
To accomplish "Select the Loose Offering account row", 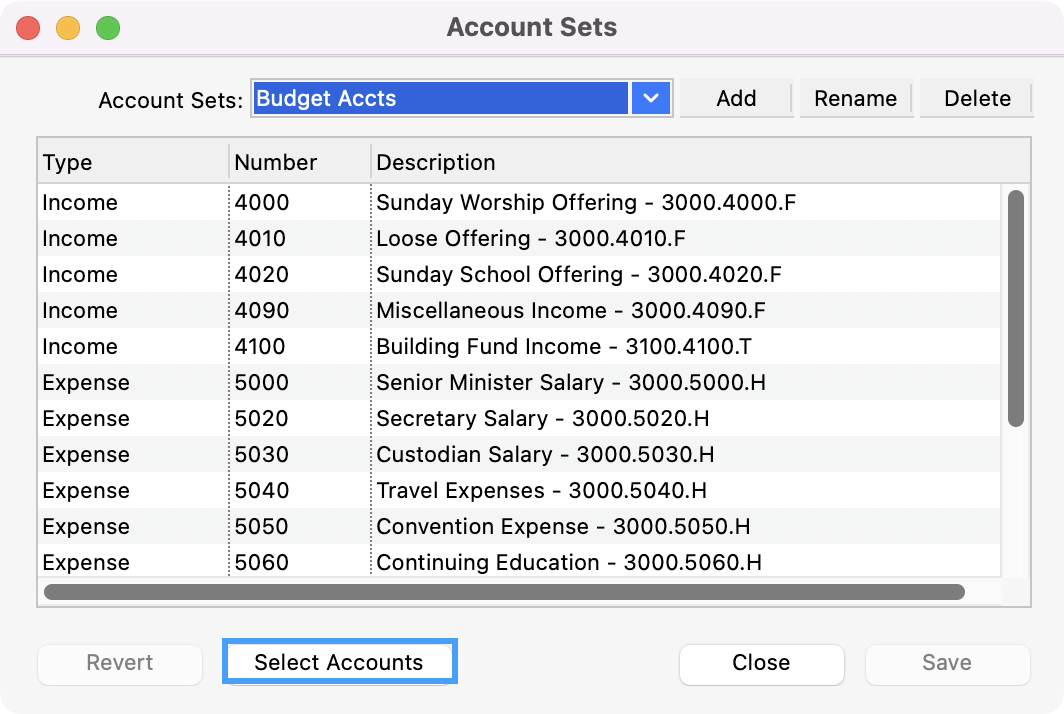I will 530,239.
